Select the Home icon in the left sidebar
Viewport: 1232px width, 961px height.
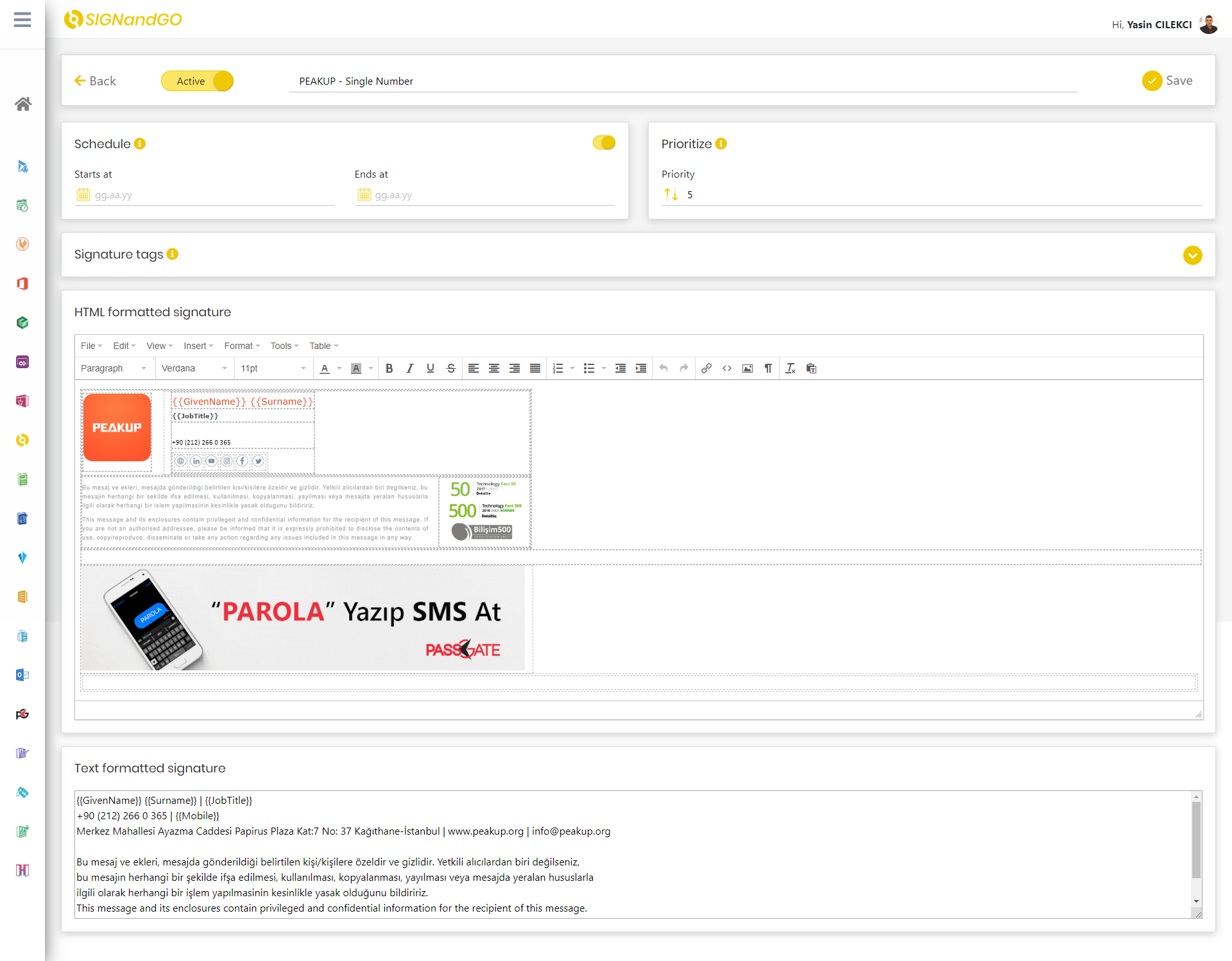click(x=22, y=104)
